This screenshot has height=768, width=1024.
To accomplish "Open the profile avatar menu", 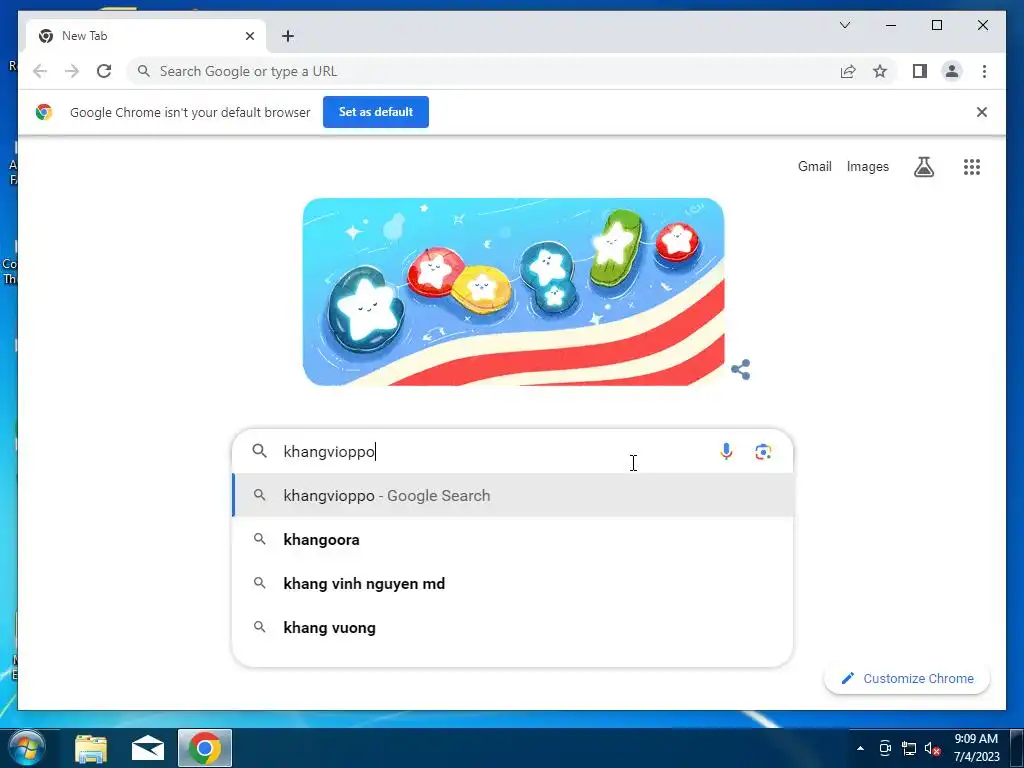I will 952,71.
